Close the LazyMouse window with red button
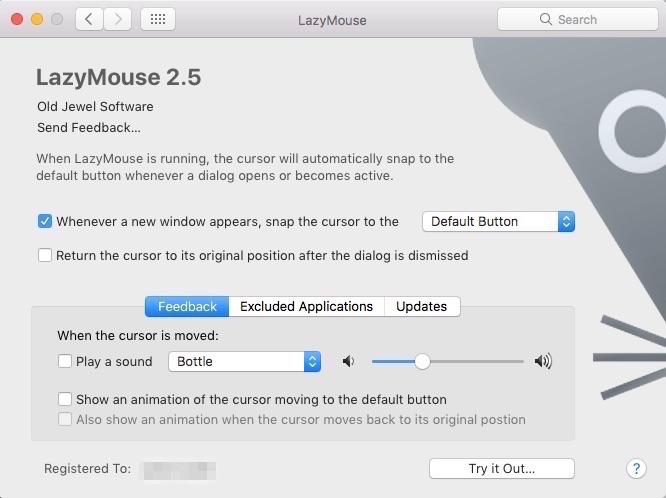This screenshot has height=498, width=666. tap(17, 19)
